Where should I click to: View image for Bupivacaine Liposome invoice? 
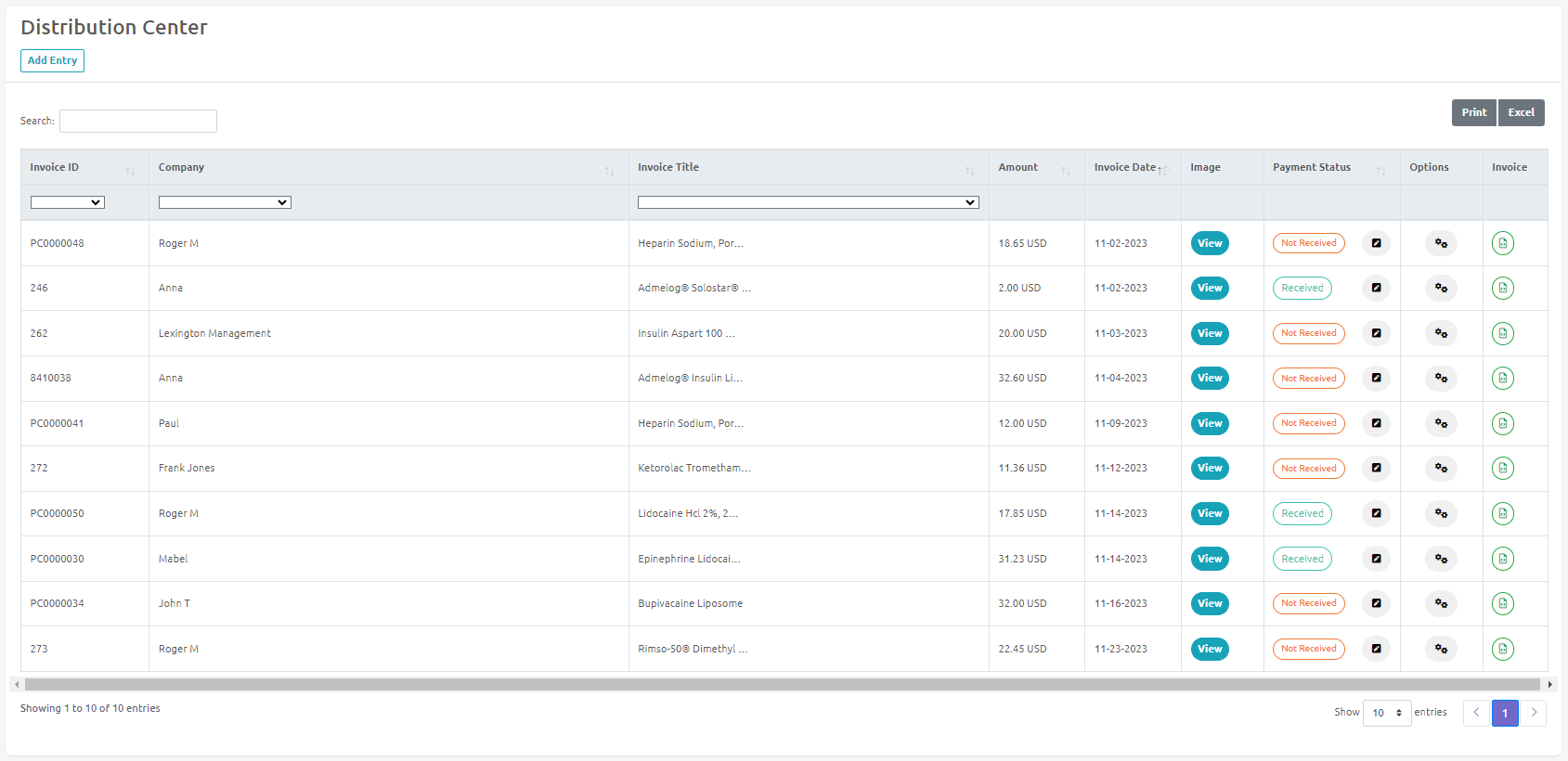(x=1210, y=603)
